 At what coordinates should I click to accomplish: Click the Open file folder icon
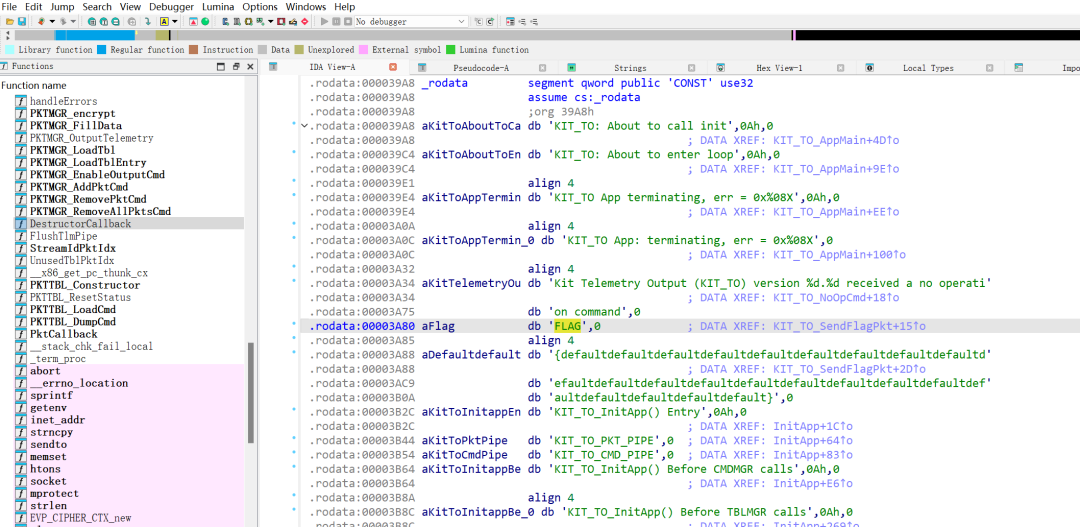click(10, 21)
